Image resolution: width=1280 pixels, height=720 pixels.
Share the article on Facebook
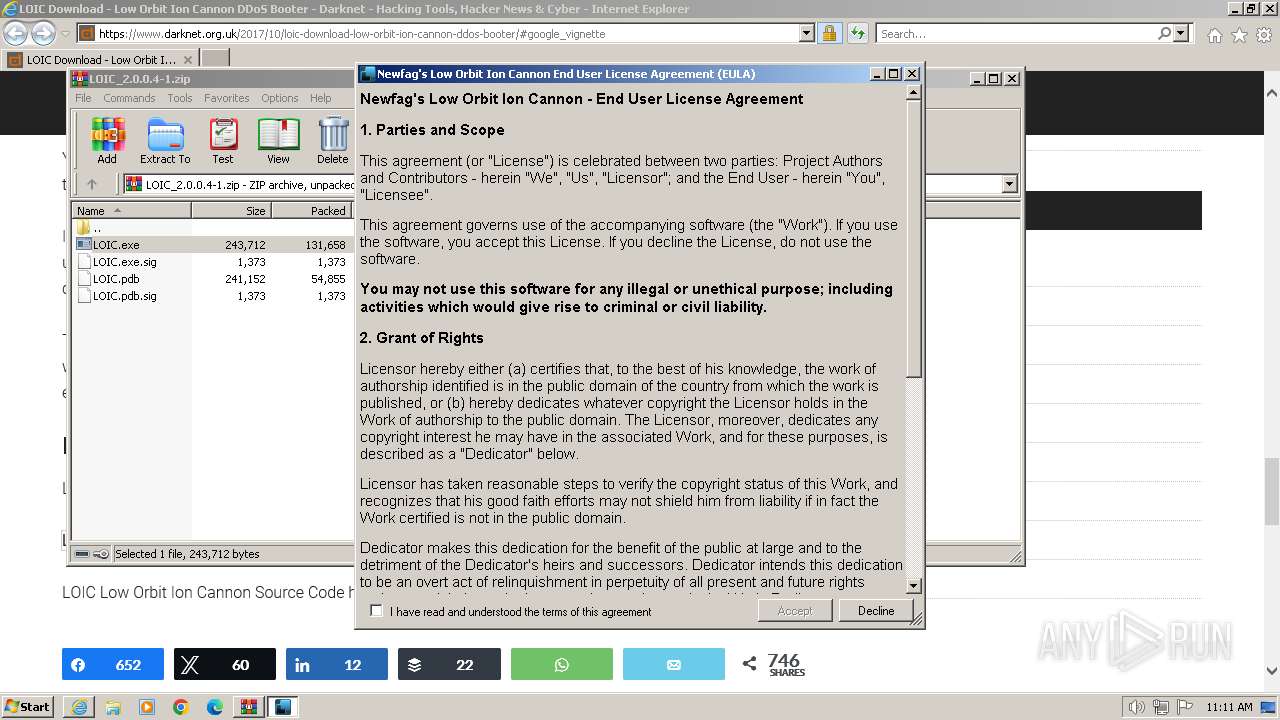coord(113,664)
